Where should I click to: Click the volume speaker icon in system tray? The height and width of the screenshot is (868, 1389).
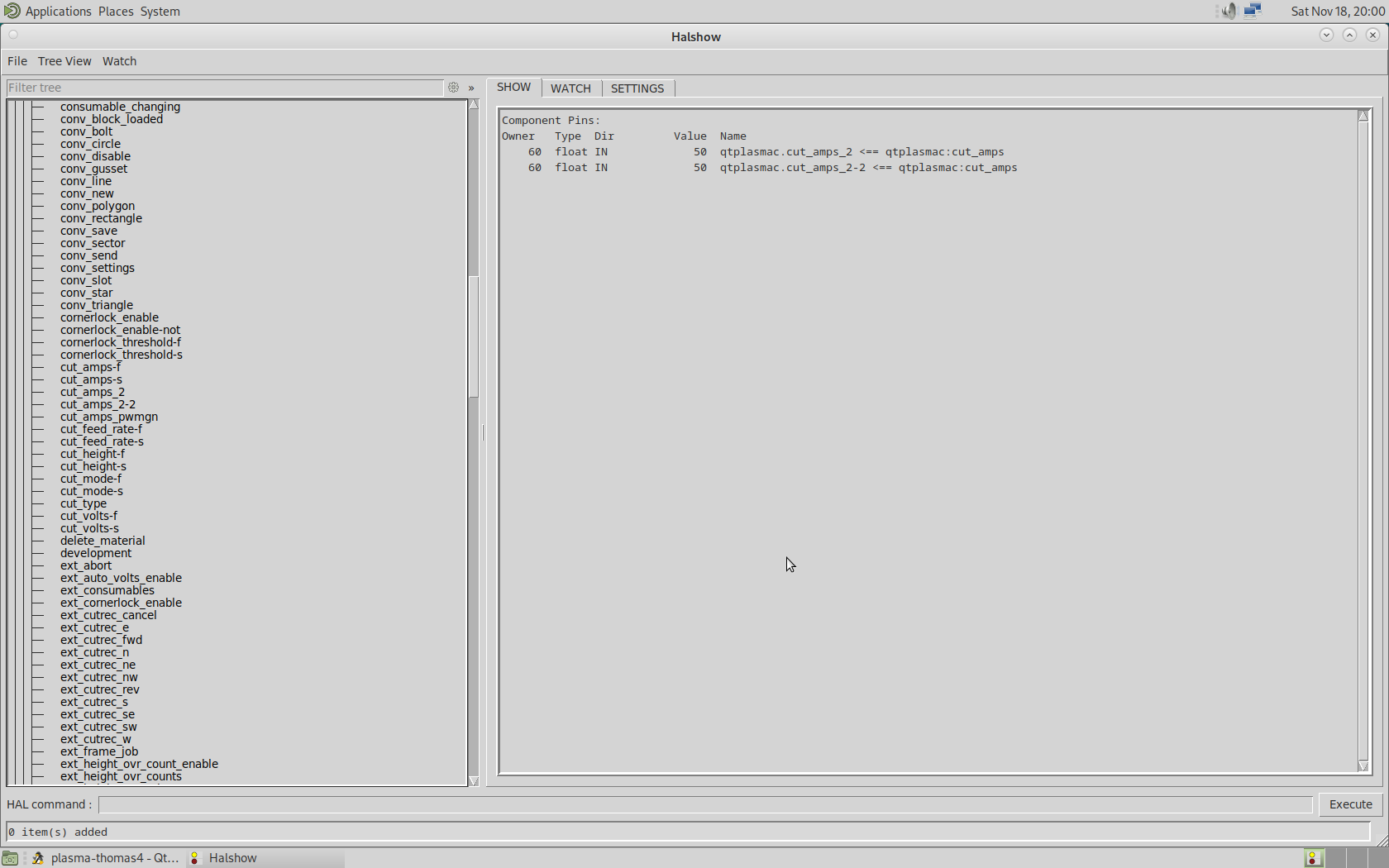coord(1229,11)
